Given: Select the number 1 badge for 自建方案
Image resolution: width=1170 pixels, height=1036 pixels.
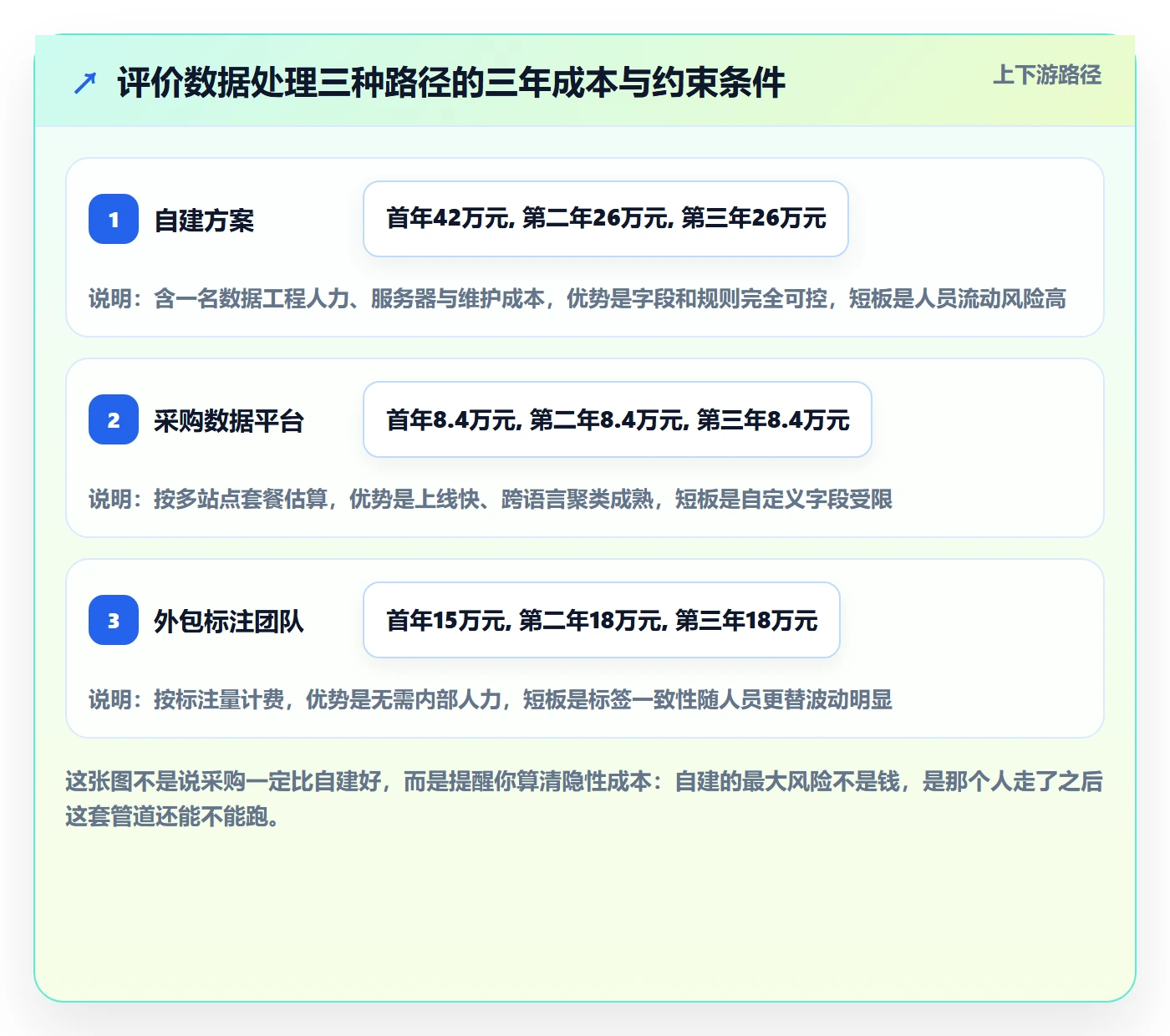Looking at the screenshot, I should click(x=114, y=219).
